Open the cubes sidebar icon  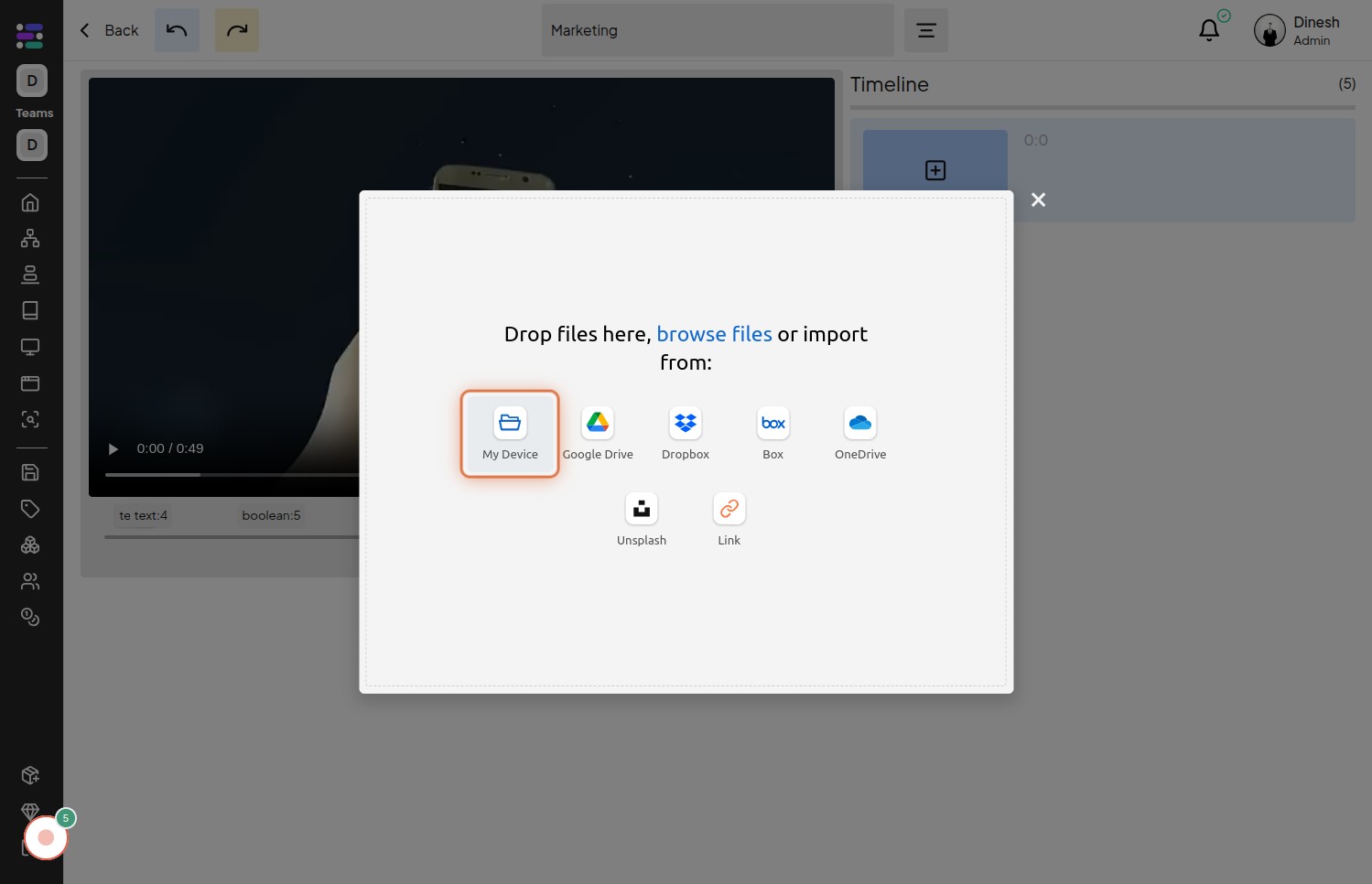[x=30, y=544]
